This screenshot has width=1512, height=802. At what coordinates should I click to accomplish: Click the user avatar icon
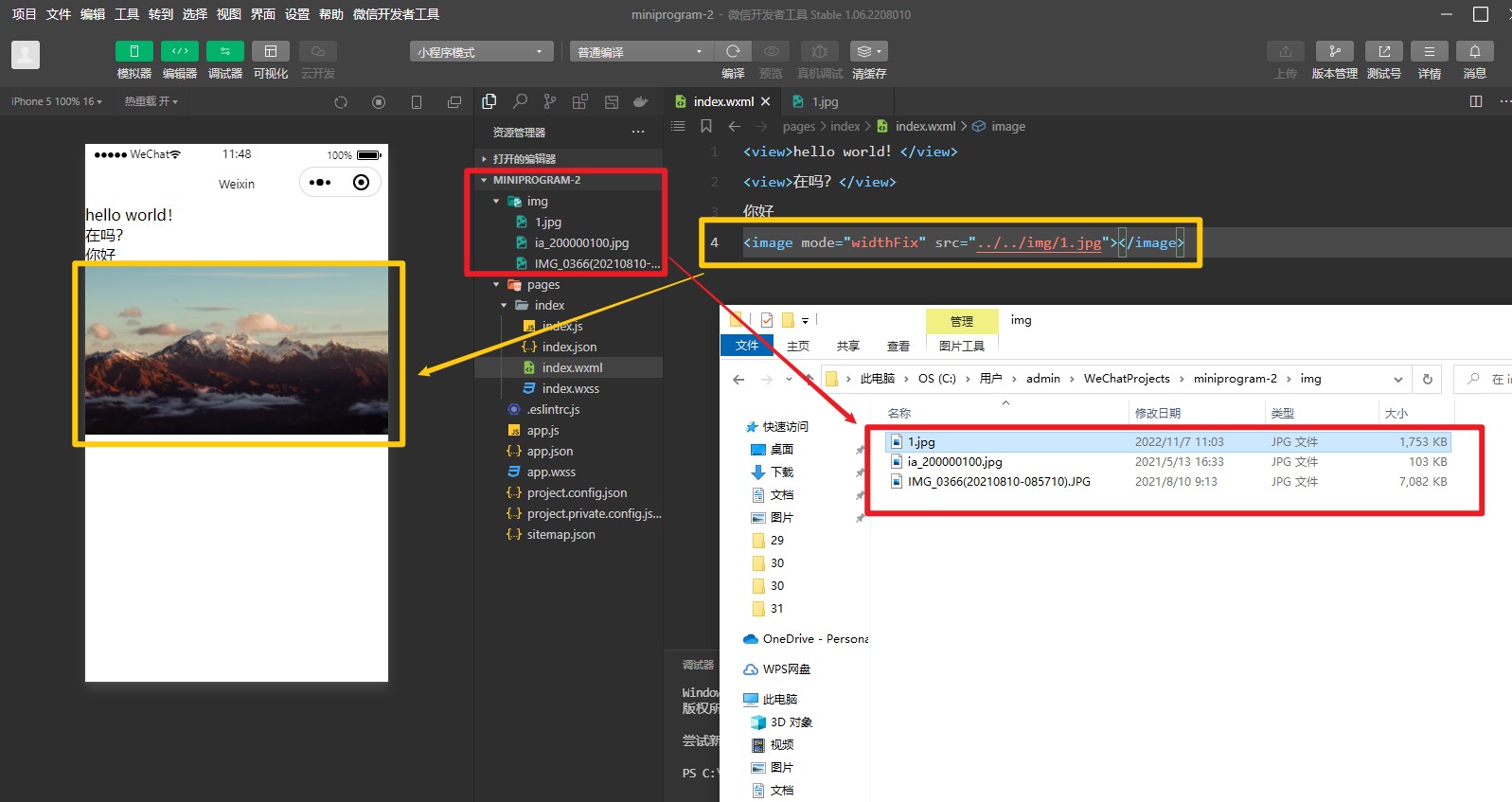pos(26,55)
